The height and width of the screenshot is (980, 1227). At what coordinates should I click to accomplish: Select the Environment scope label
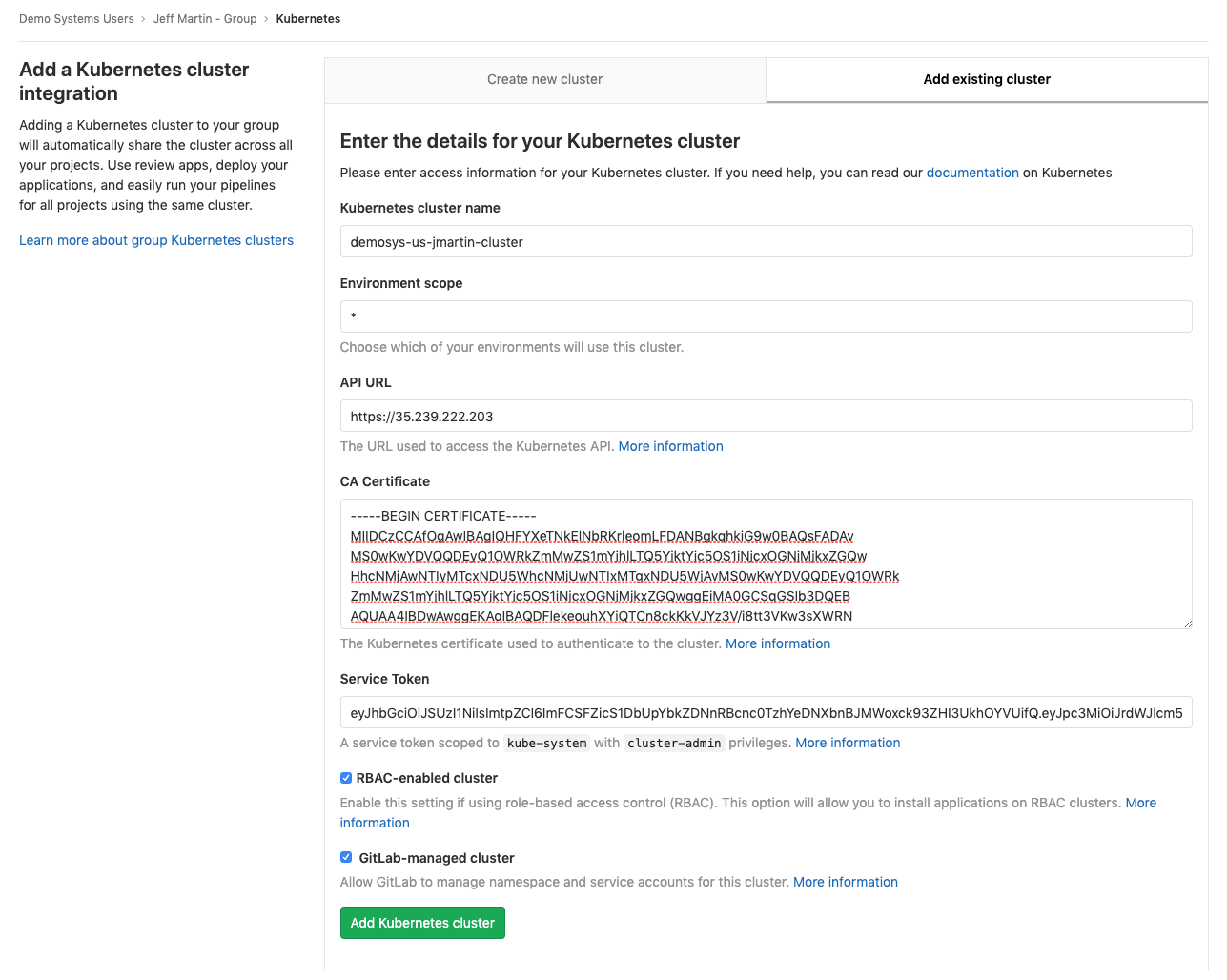tap(401, 283)
